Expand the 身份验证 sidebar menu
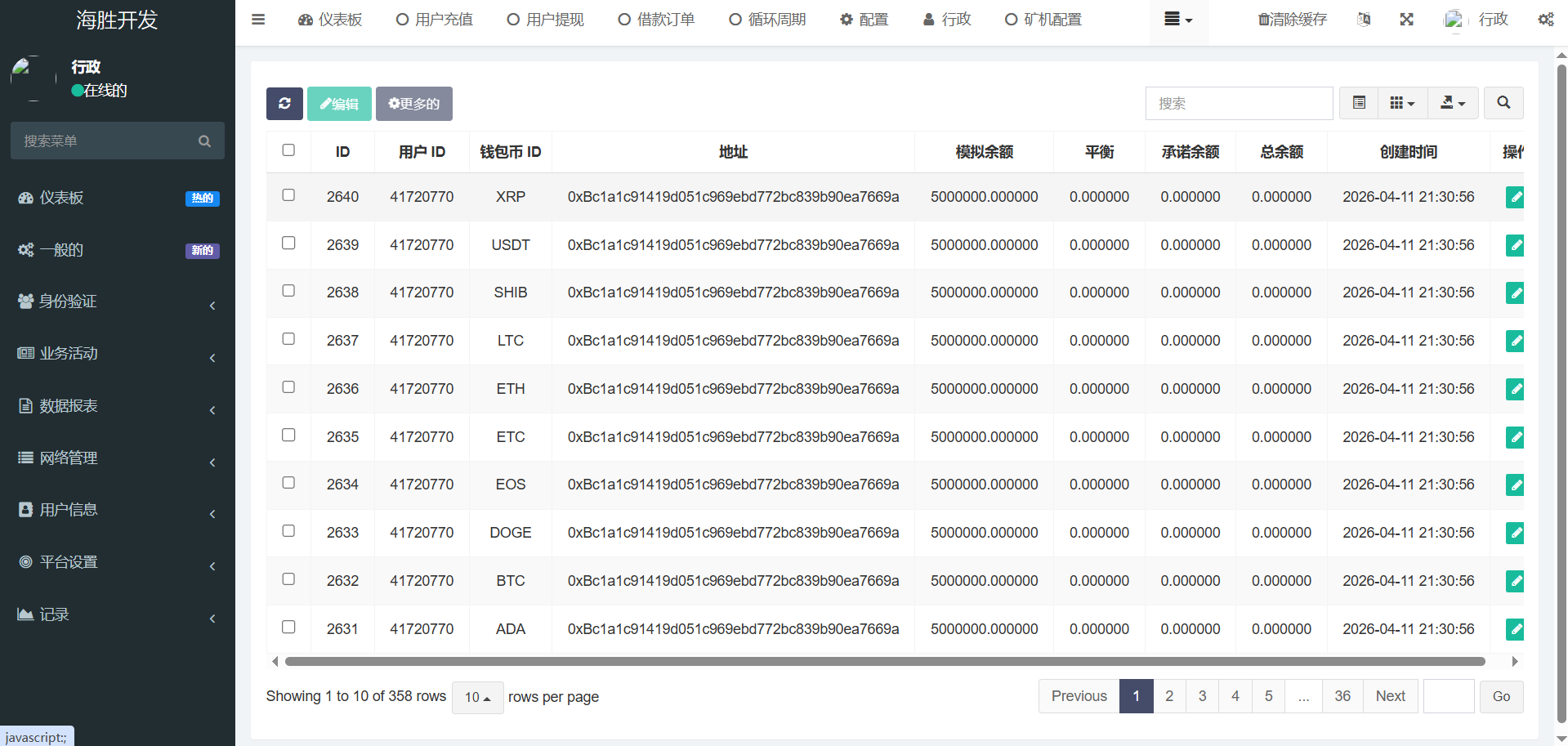The height and width of the screenshot is (746, 1568). (117, 302)
